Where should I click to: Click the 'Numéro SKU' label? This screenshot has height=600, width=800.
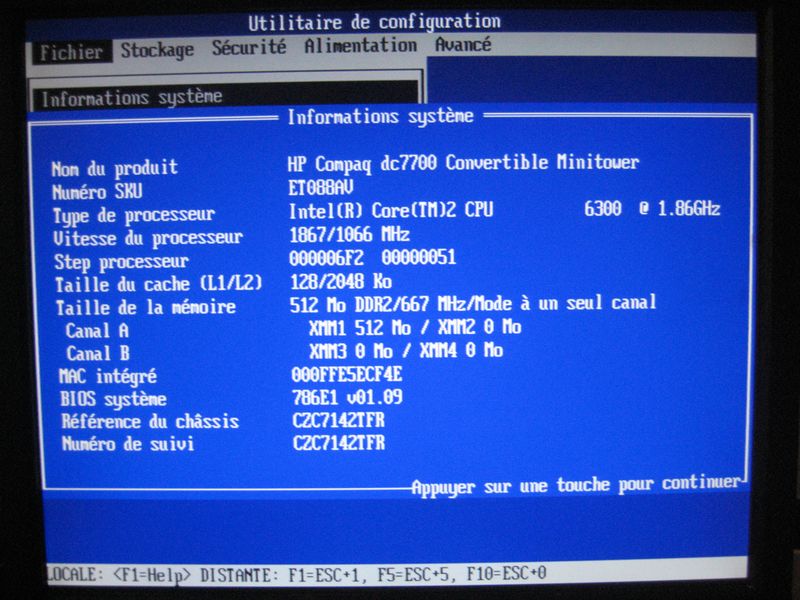click(x=97, y=191)
